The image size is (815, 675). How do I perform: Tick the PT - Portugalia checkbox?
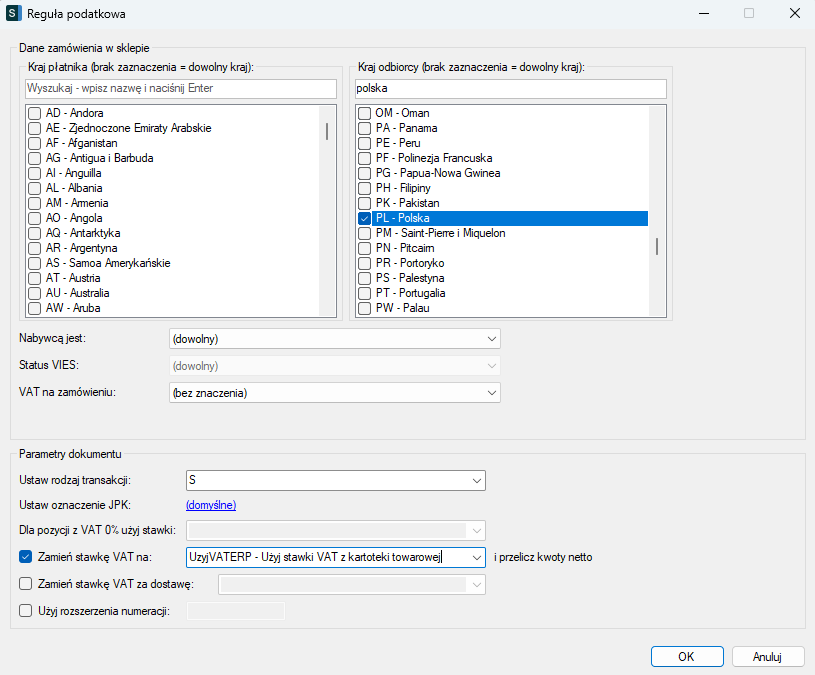[x=365, y=293]
